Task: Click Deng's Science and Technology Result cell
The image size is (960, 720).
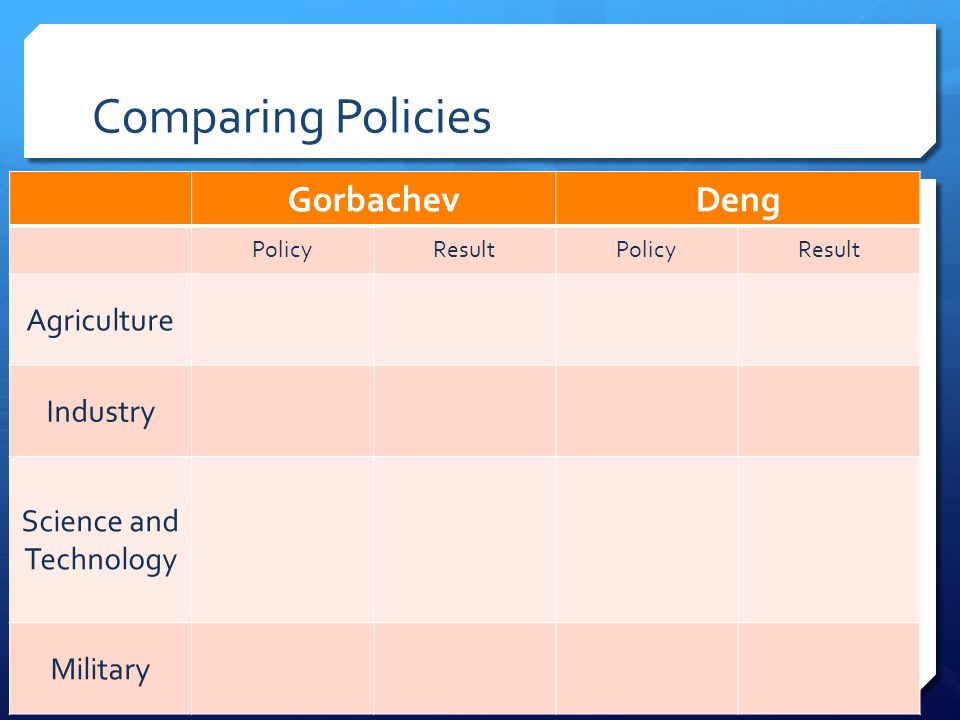Action: 829,540
